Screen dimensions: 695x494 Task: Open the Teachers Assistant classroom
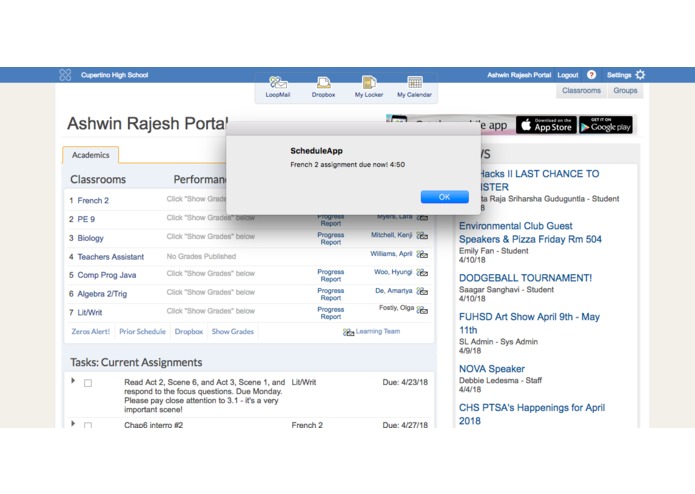tap(111, 257)
